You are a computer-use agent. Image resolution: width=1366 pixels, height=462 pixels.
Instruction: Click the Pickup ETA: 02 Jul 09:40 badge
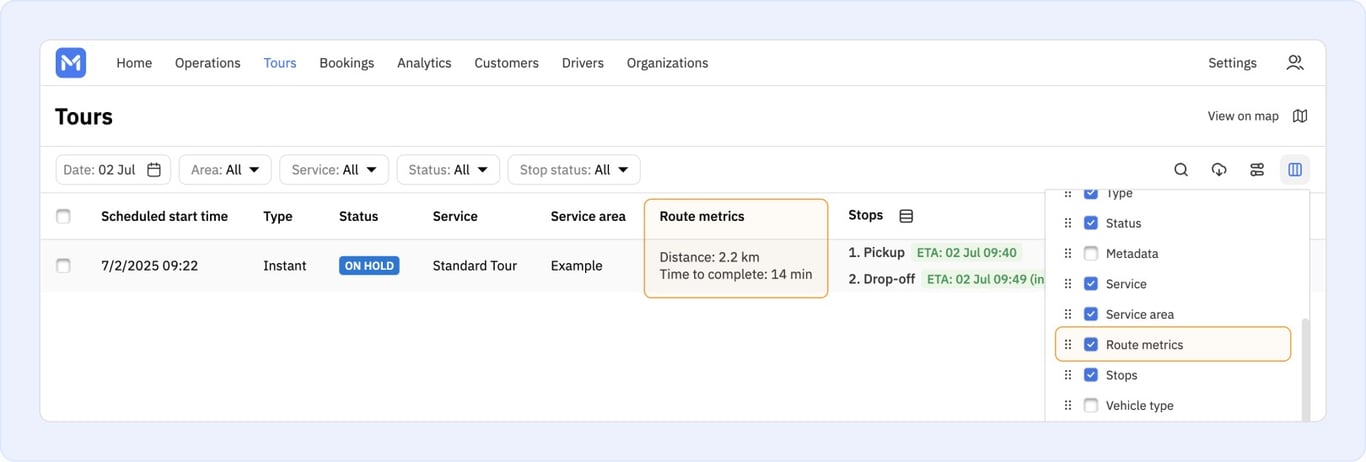pyautogui.click(x=966, y=253)
